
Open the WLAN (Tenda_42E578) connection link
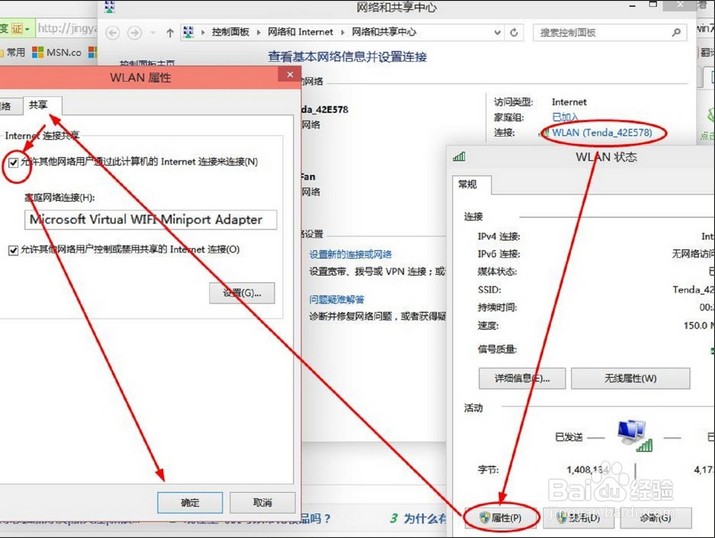coord(602,133)
